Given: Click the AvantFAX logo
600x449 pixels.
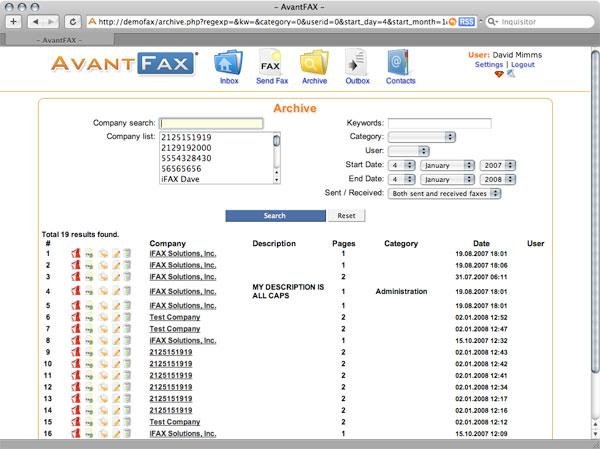Looking at the screenshot, I should pyautogui.click(x=124, y=63).
